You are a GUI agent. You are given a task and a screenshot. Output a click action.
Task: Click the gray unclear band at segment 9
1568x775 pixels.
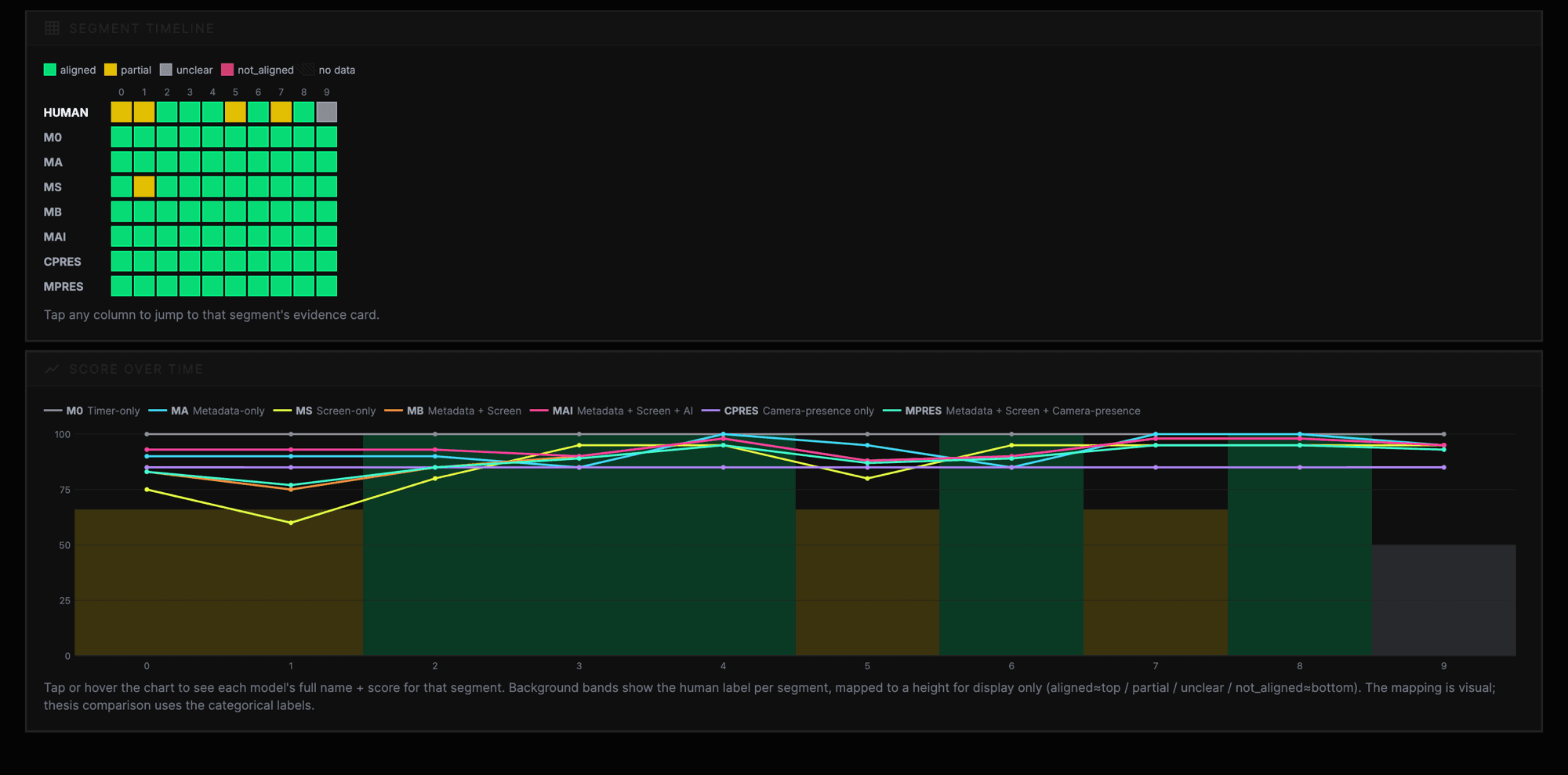(x=1444, y=600)
